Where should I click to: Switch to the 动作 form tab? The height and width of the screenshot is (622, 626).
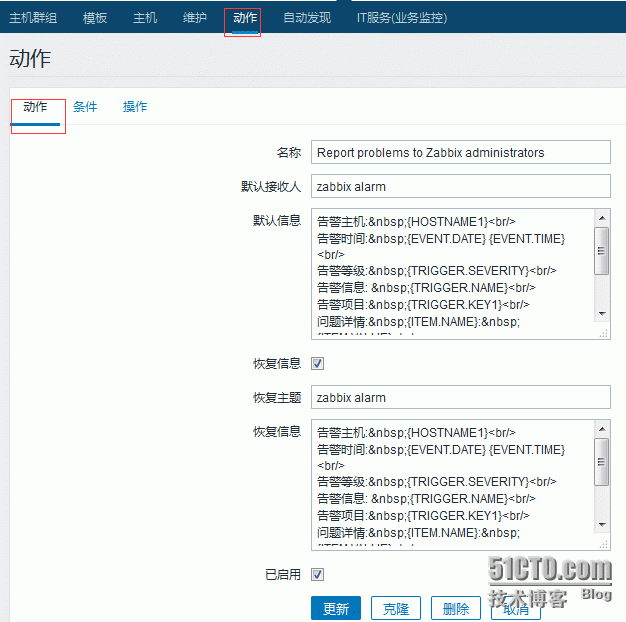(x=35, y=107)
